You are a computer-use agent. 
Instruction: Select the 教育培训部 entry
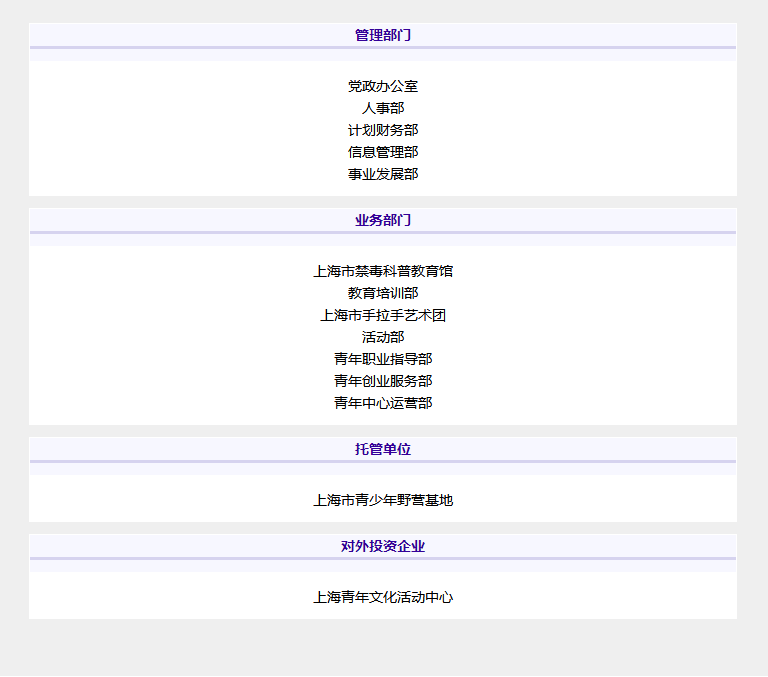pyautogui.click(x=383, y=293)
